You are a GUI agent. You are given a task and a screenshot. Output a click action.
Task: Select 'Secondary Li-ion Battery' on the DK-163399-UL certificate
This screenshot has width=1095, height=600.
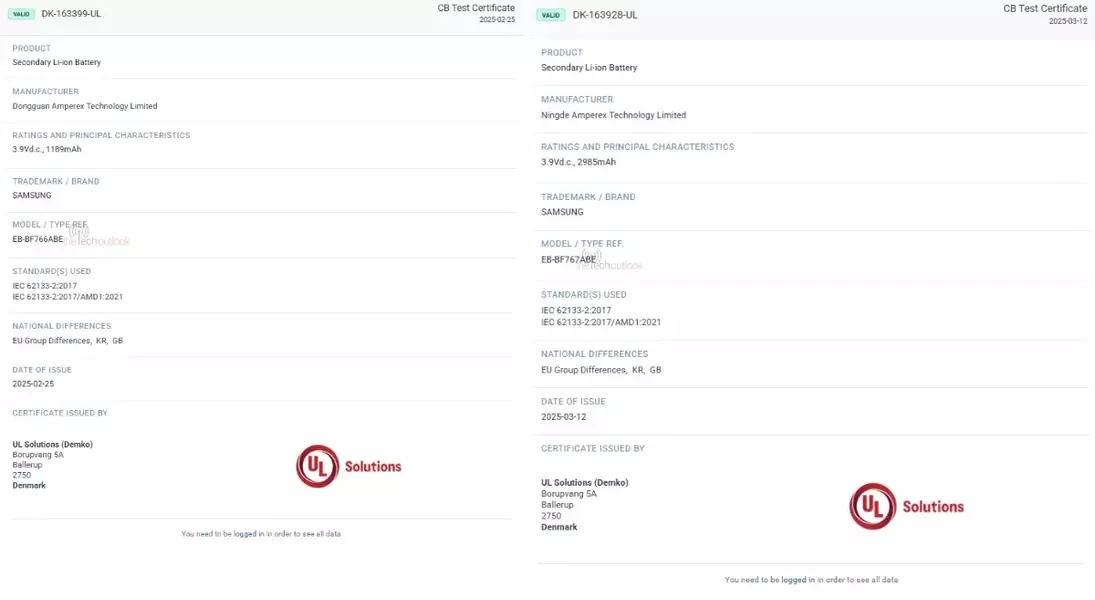click(57, 62)
